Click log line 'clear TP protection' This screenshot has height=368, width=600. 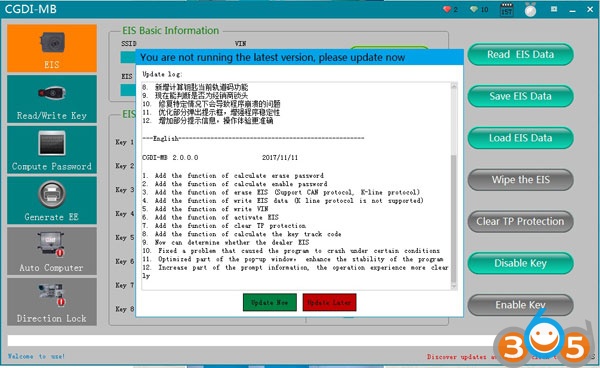(x=224, y=226)
